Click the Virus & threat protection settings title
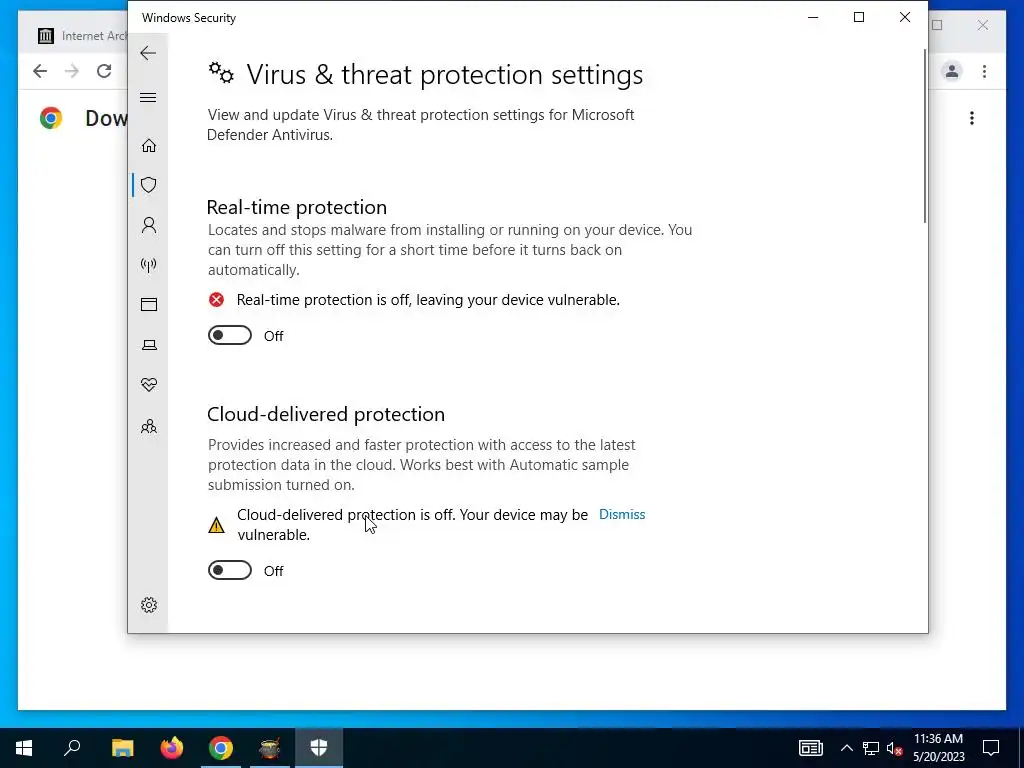 pos(445,74)
